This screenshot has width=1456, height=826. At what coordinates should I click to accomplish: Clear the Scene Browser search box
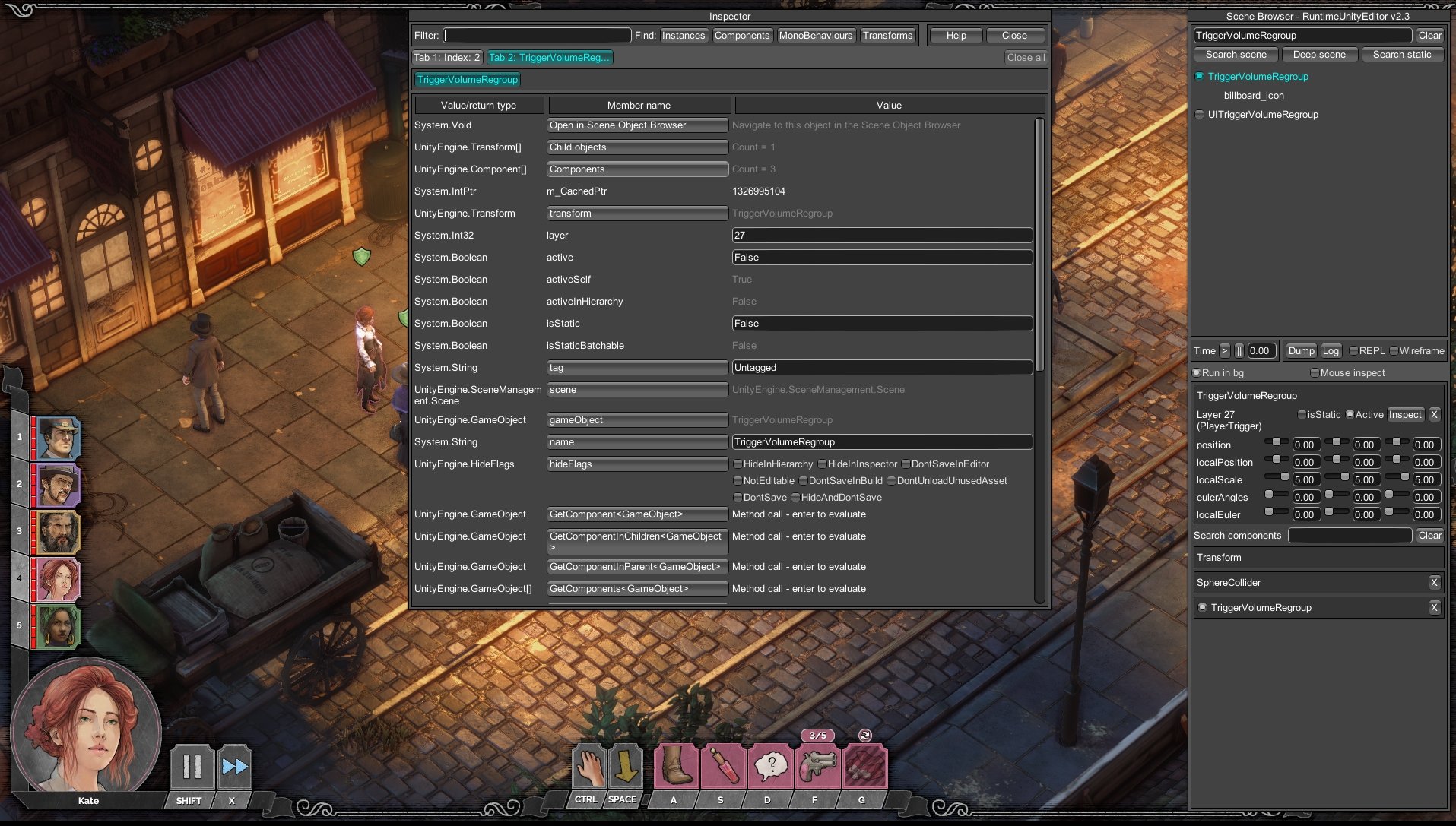coord(1429,36)
